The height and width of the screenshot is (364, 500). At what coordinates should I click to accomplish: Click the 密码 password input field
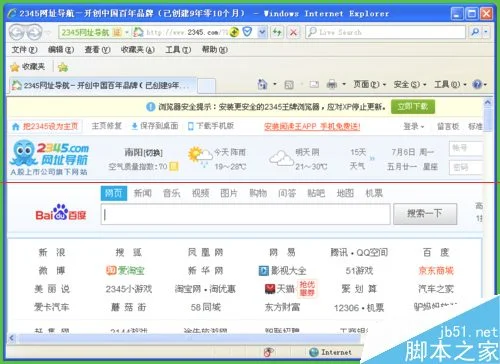tap(466, 167)
